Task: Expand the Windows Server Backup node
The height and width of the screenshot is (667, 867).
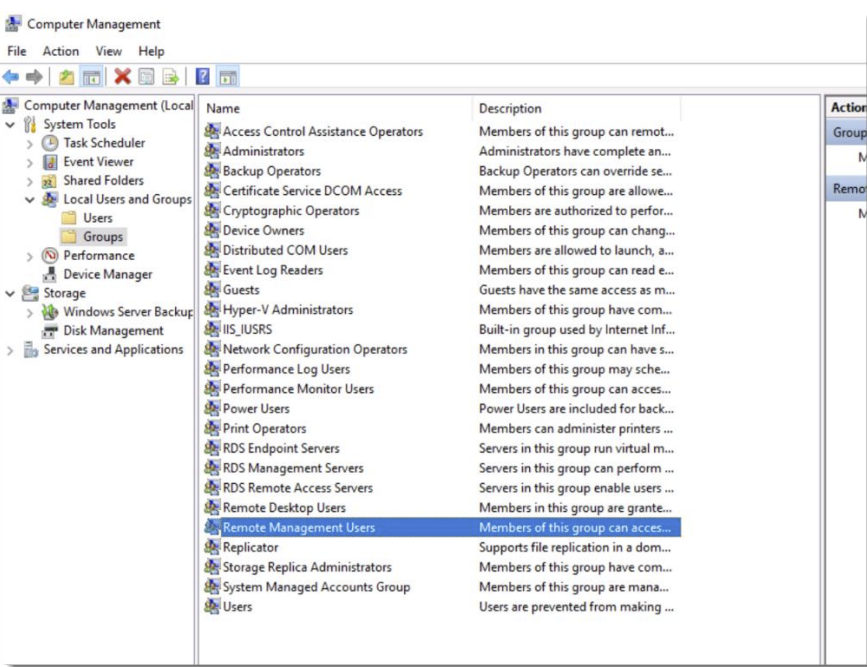Action: [30, 312]
